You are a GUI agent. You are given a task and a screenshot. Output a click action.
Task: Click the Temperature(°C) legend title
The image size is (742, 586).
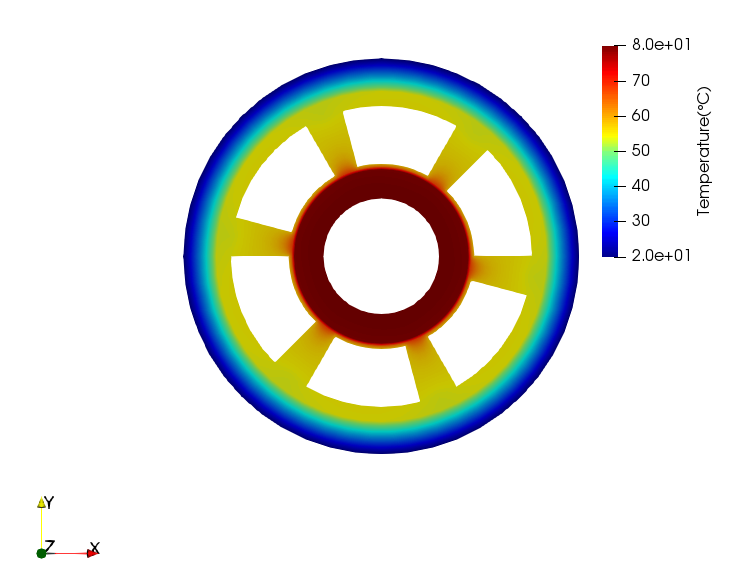point(704,151)
